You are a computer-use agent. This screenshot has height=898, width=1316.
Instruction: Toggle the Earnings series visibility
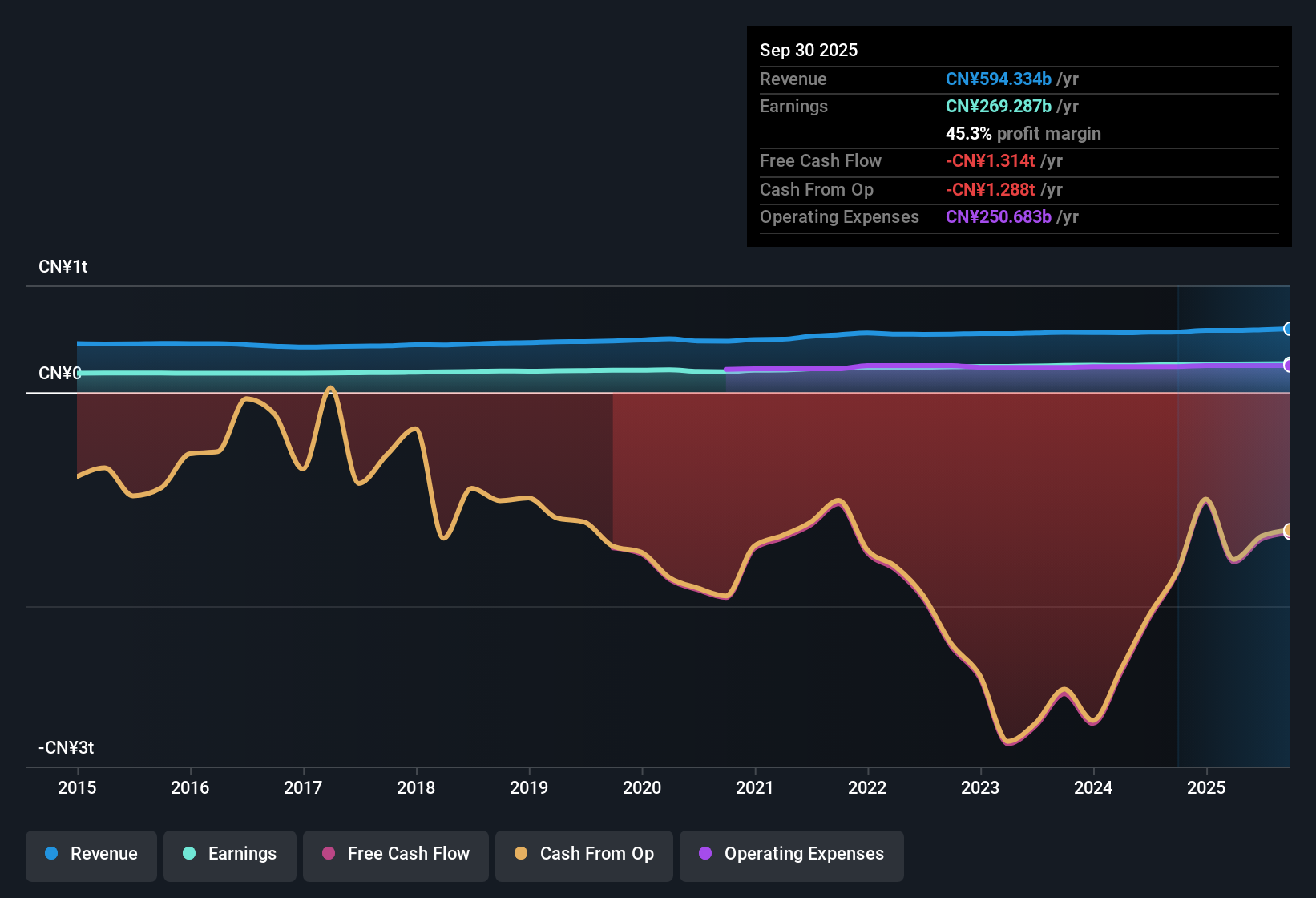230,854
